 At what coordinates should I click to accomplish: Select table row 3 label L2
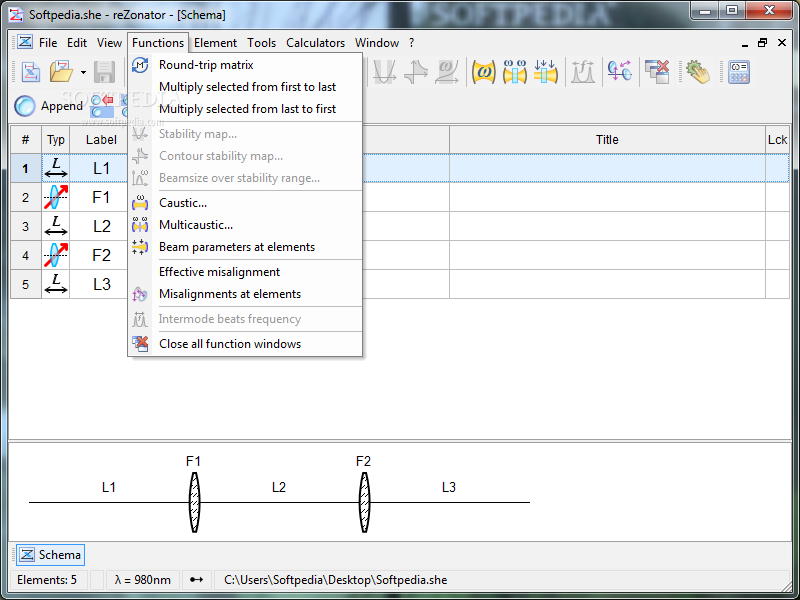(x=102, y=226)
